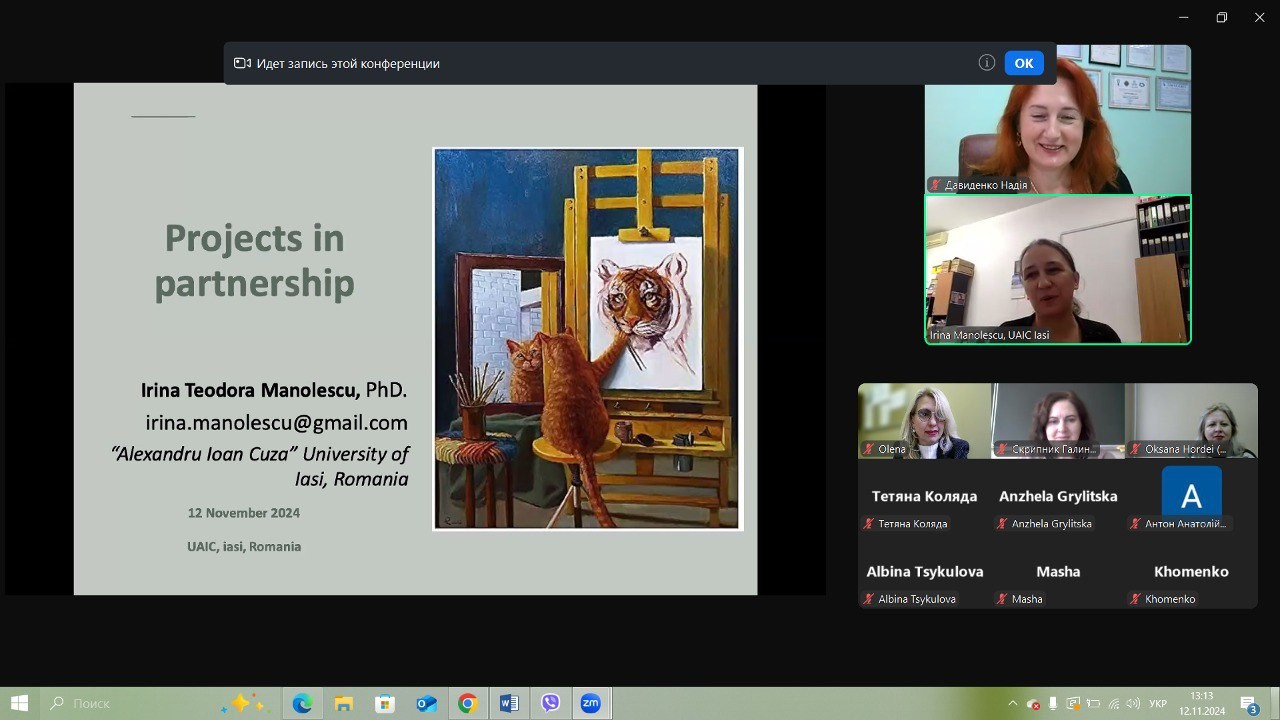Click the irina.manolescu@gmail.com email on slide
Image resolution: width=1280 pixels, height=720 pixels.
coord(277,422)
